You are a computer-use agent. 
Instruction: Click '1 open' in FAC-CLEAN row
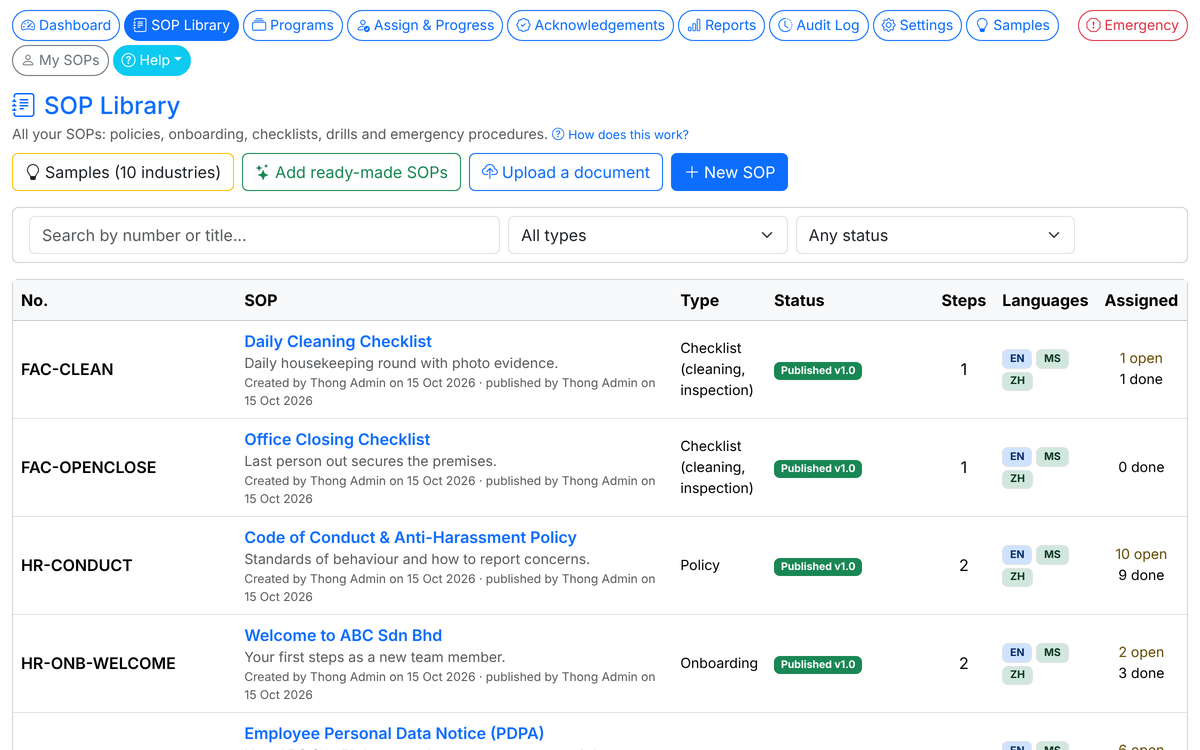tap(1141, 358)
